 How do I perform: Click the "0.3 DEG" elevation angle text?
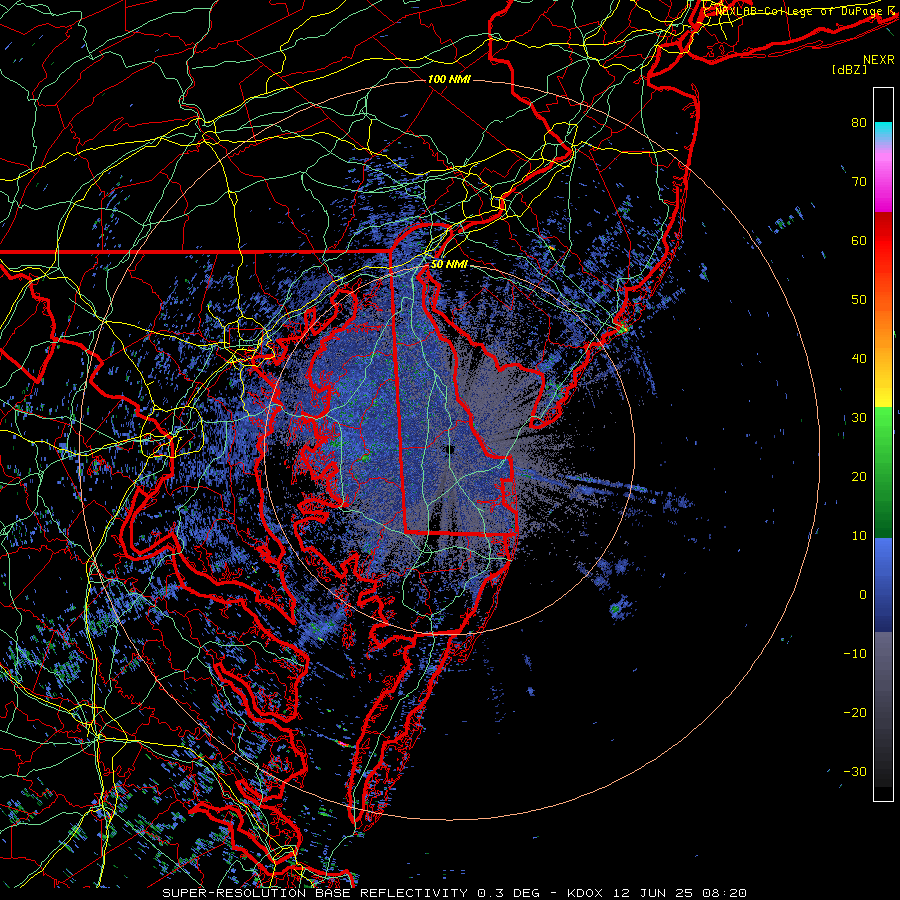coord(509,893)
